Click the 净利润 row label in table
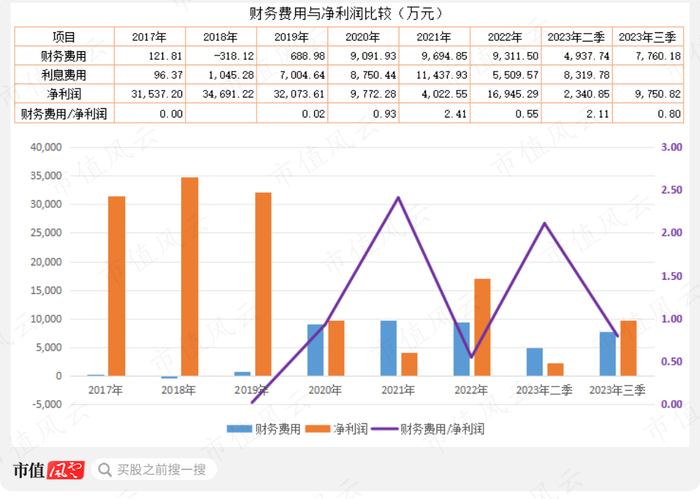This screenshot has height=499, width=700. (x=64, y=94)
